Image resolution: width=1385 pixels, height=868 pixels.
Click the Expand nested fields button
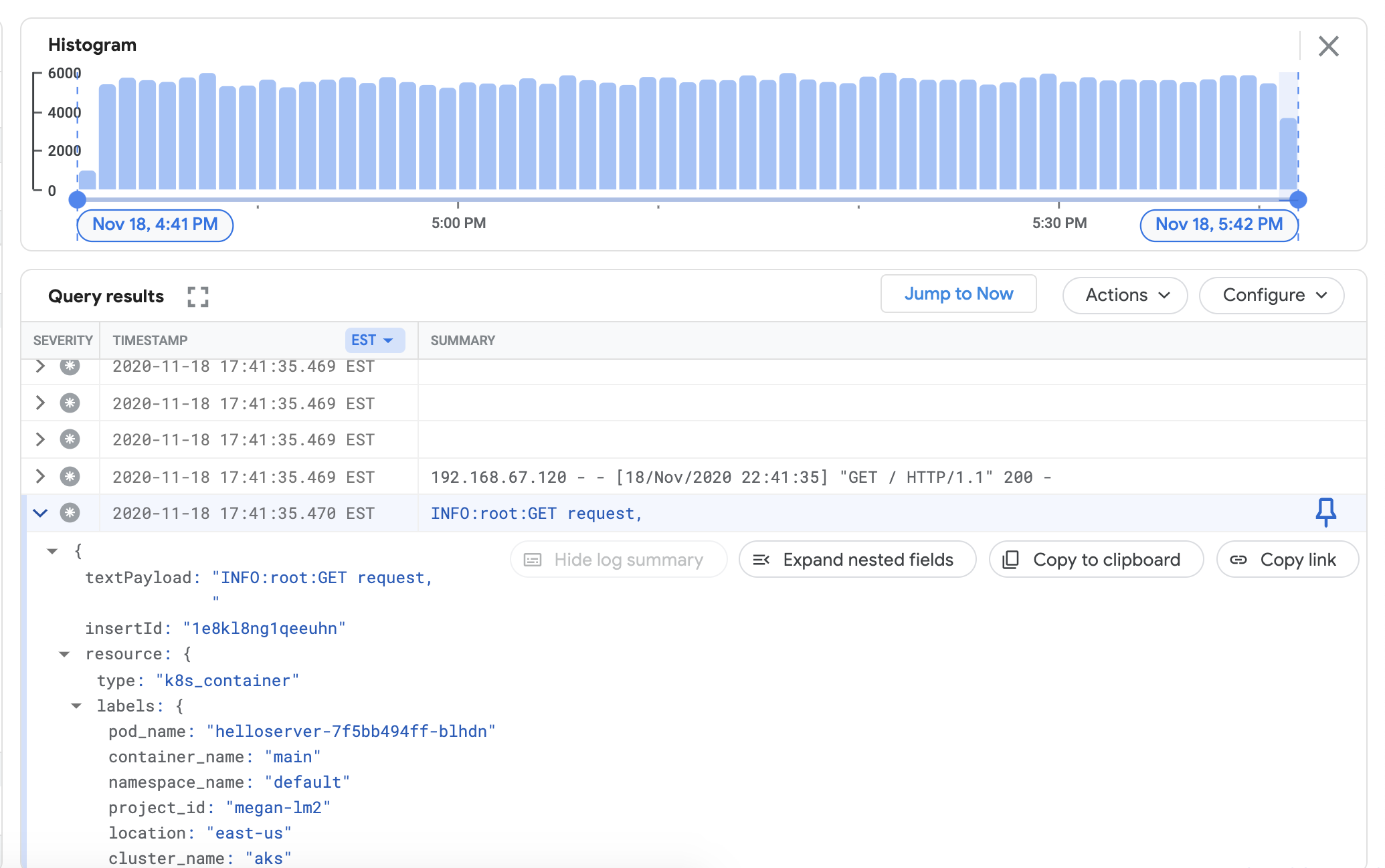pos(855,559)
